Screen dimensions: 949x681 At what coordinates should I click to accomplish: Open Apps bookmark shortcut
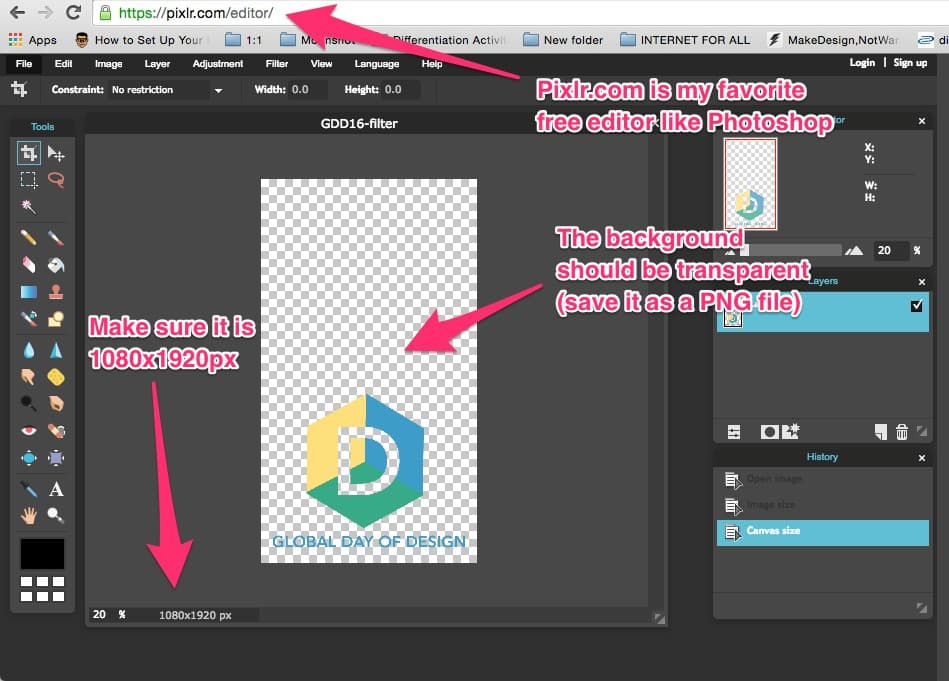[33, 40]
